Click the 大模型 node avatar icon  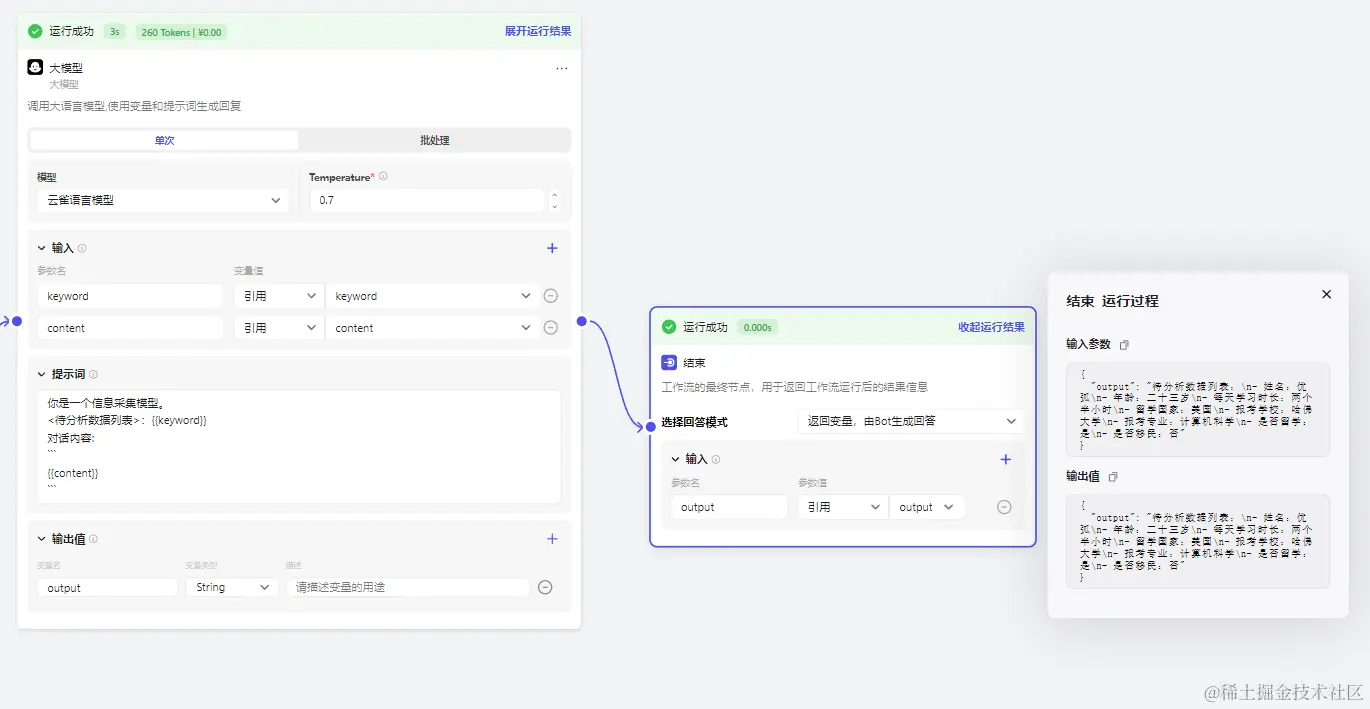coord(35,68)
